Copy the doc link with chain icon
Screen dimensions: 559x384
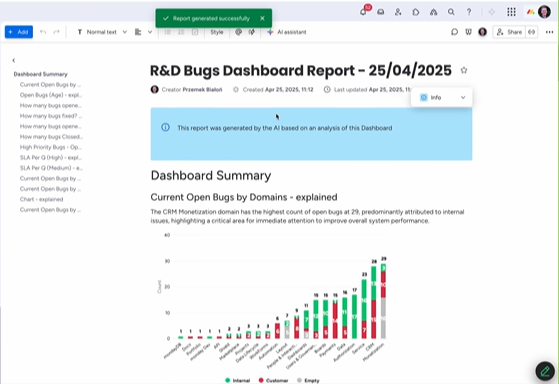click(532, 32)
